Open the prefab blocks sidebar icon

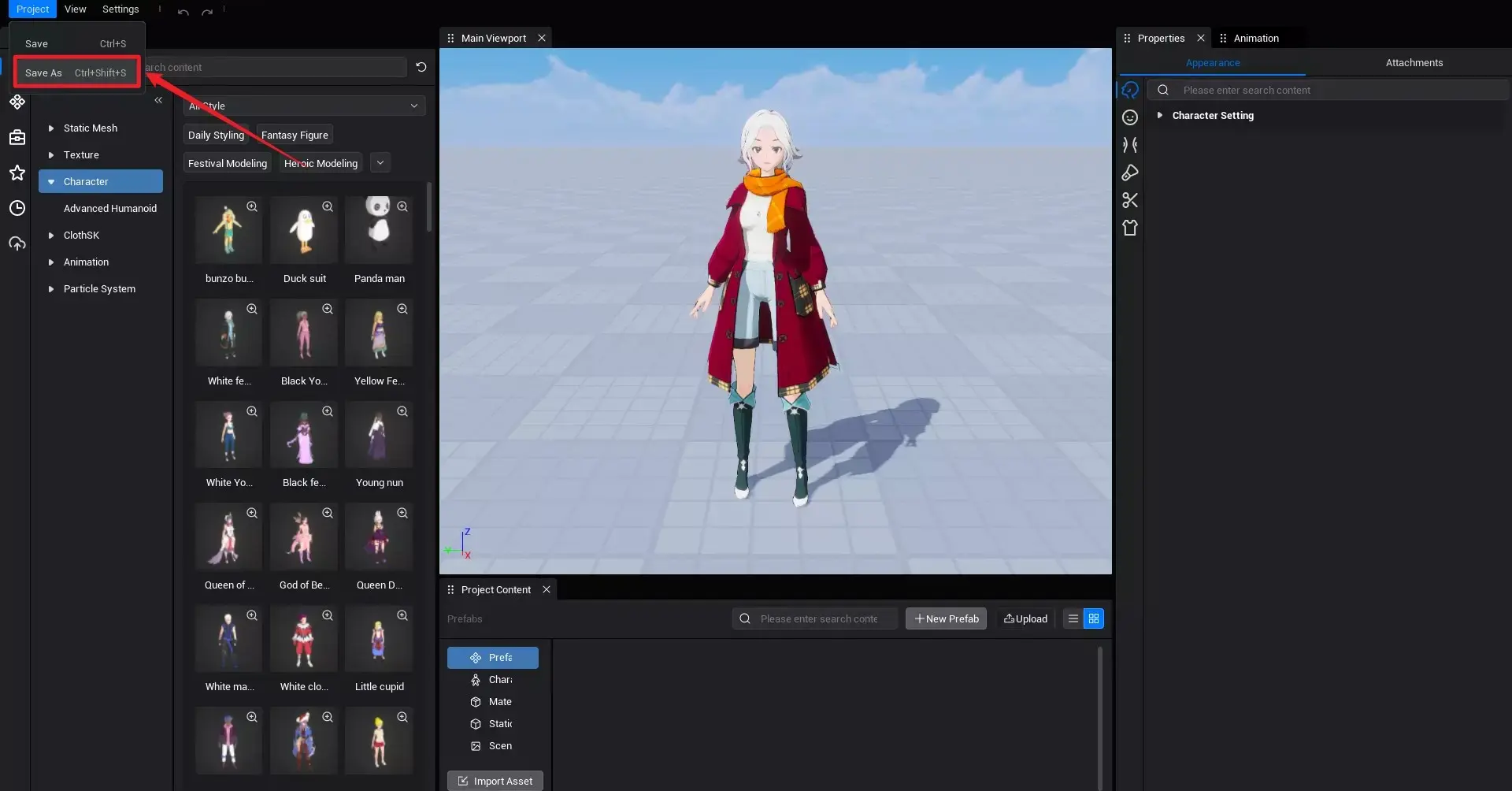(17, 102)
